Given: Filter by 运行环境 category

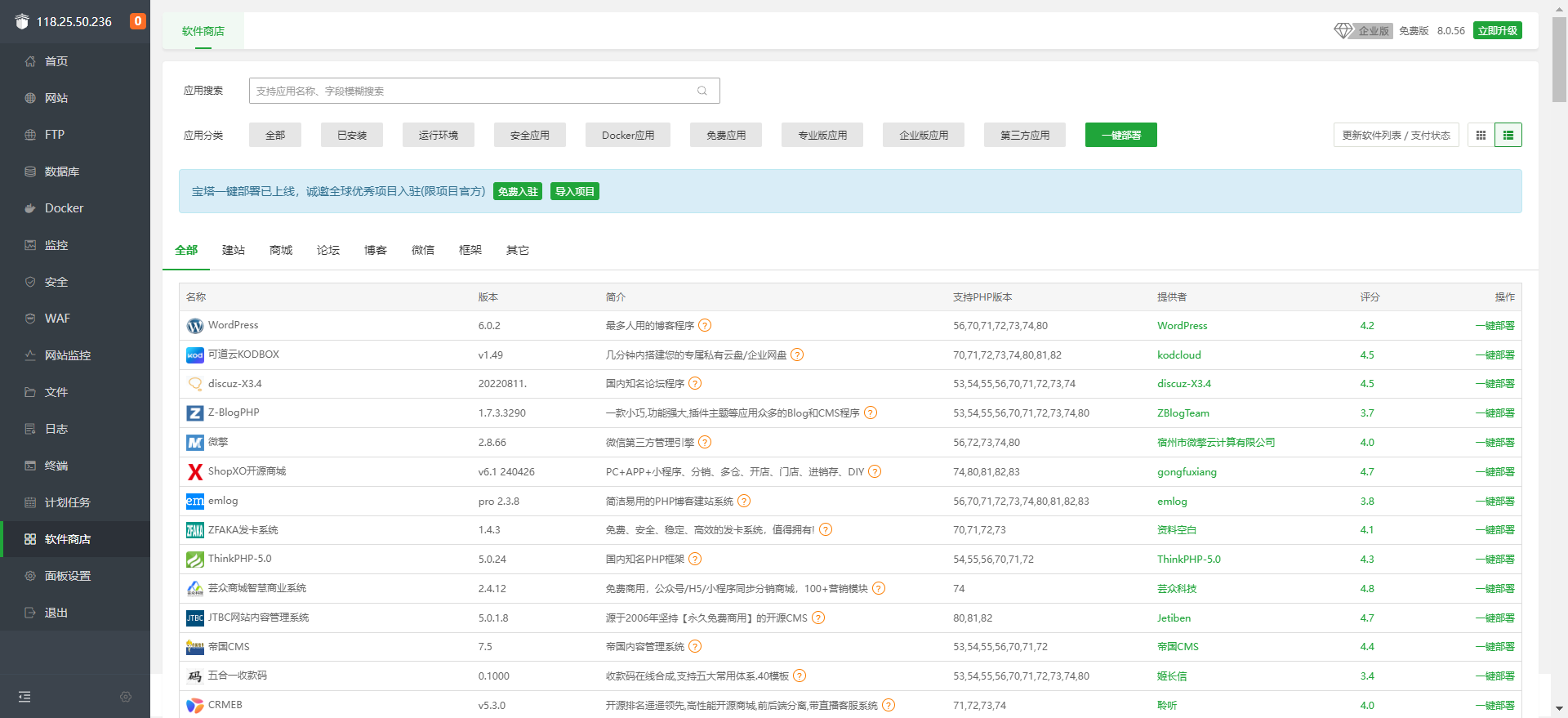Looking at the screenshot, I should (x=439, y=135).
